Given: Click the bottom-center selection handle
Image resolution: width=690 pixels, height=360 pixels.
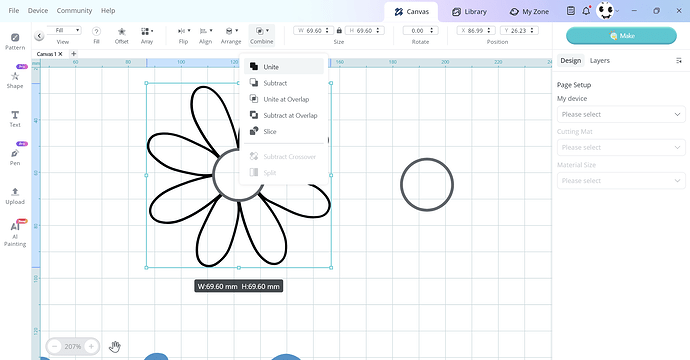Looking at the screenshot, I should pos(239,267).
